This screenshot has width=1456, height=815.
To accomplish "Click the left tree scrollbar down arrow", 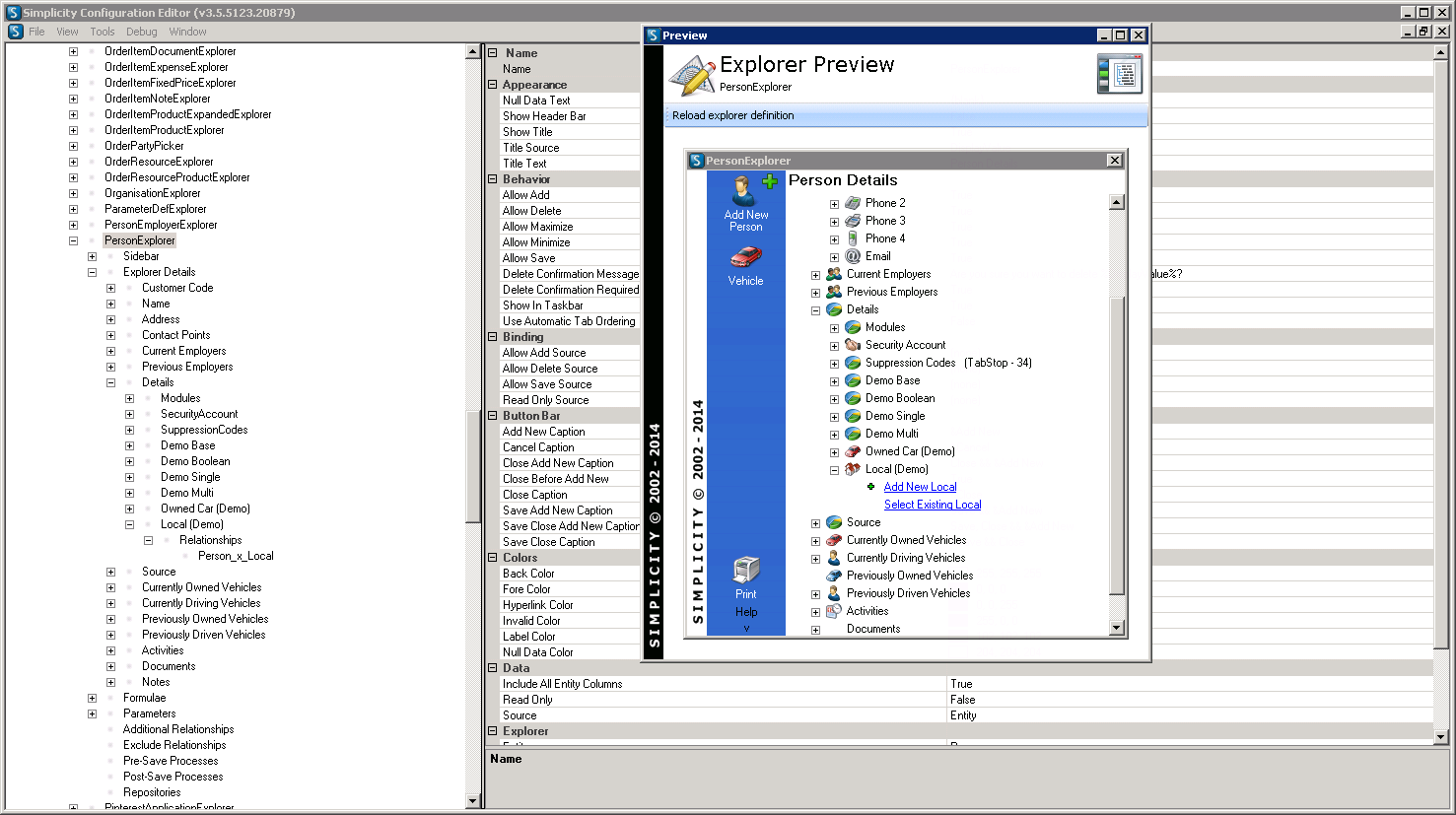I will (473, 801).
